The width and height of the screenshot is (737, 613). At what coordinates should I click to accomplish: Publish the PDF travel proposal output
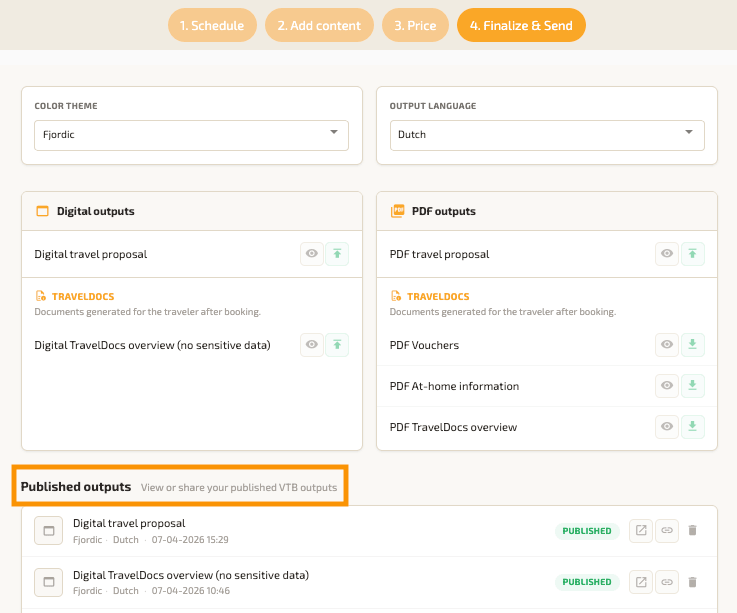point(692,254)
